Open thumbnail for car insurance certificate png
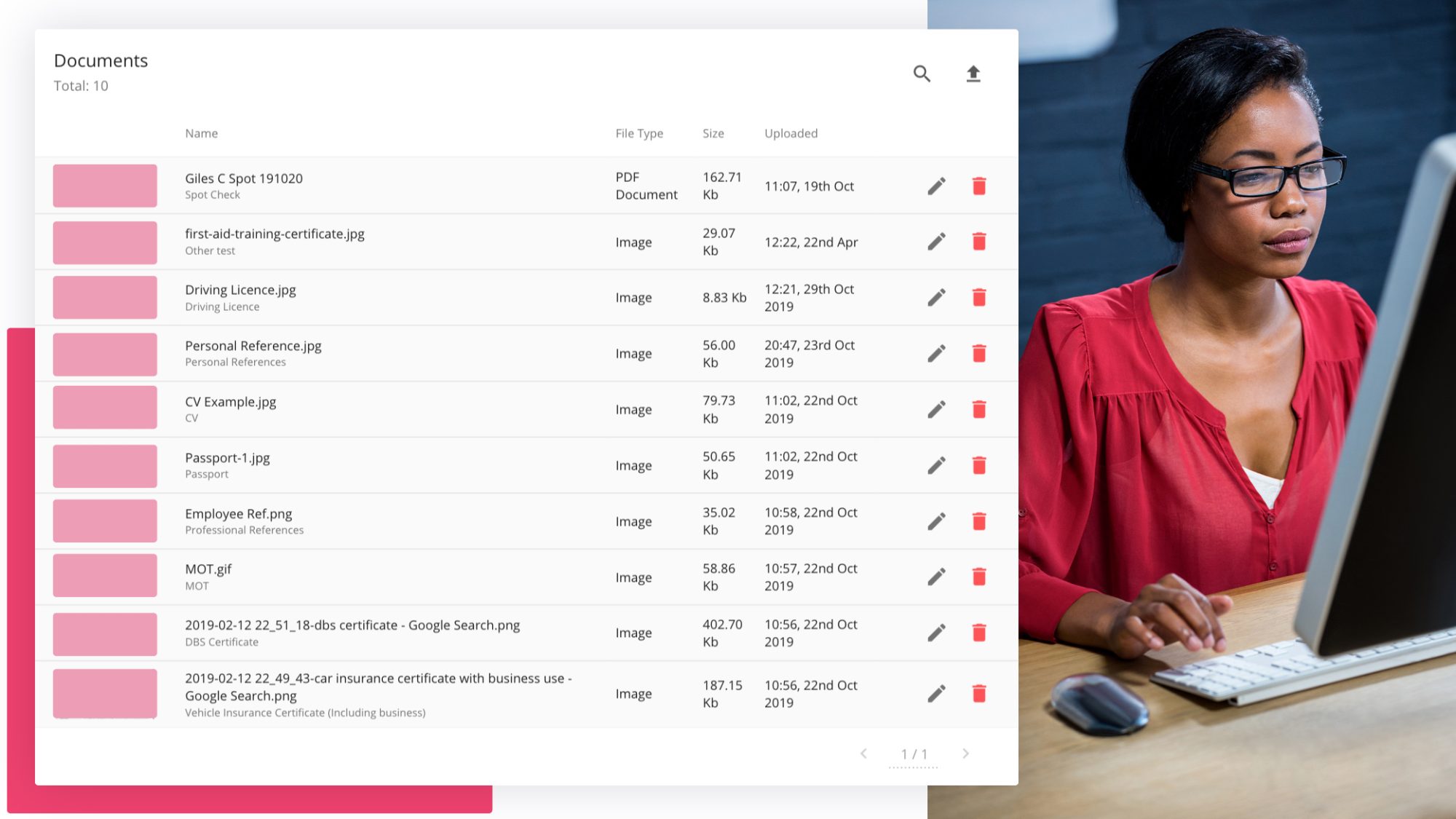1456x819 pixels. (105, 694)
